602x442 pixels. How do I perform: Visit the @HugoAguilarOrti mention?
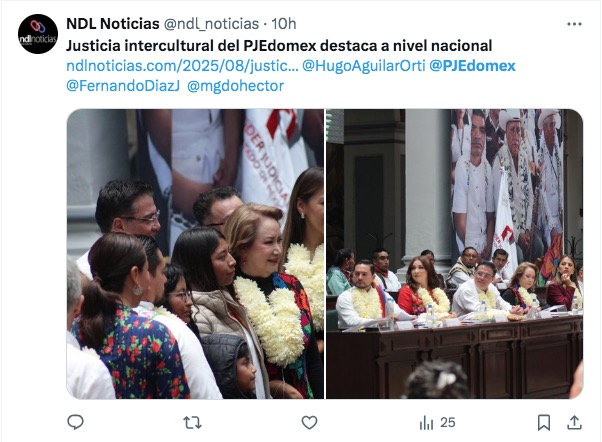(x=364, y=66)
